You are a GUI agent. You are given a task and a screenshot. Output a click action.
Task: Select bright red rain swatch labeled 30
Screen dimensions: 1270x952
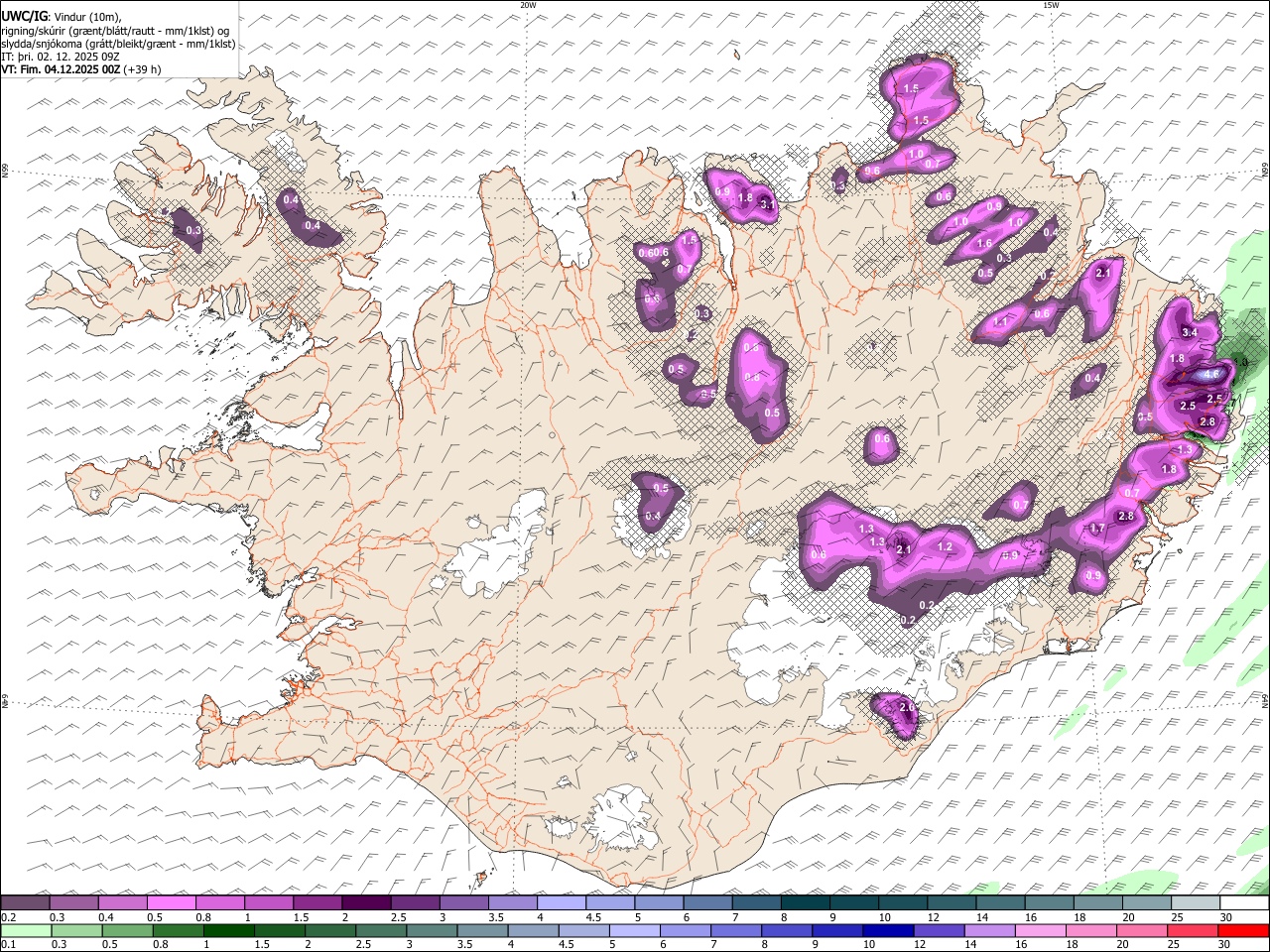tap(1244, 930)
